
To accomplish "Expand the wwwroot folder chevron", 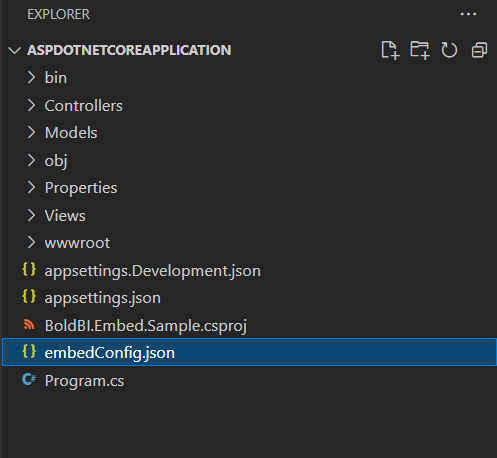I will pos(31,242).
